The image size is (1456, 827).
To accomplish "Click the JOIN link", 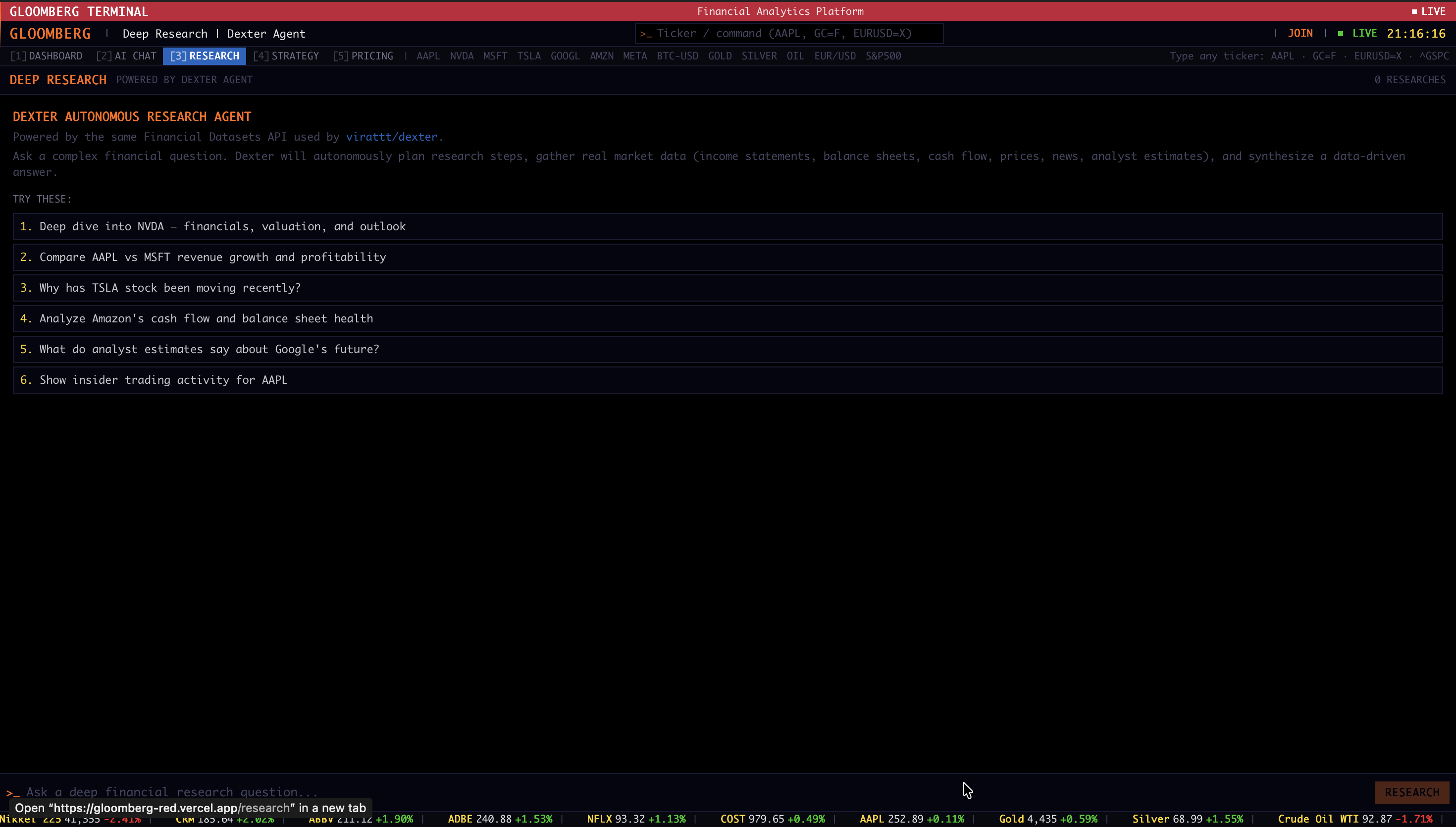I will [x=1300, y=34].
